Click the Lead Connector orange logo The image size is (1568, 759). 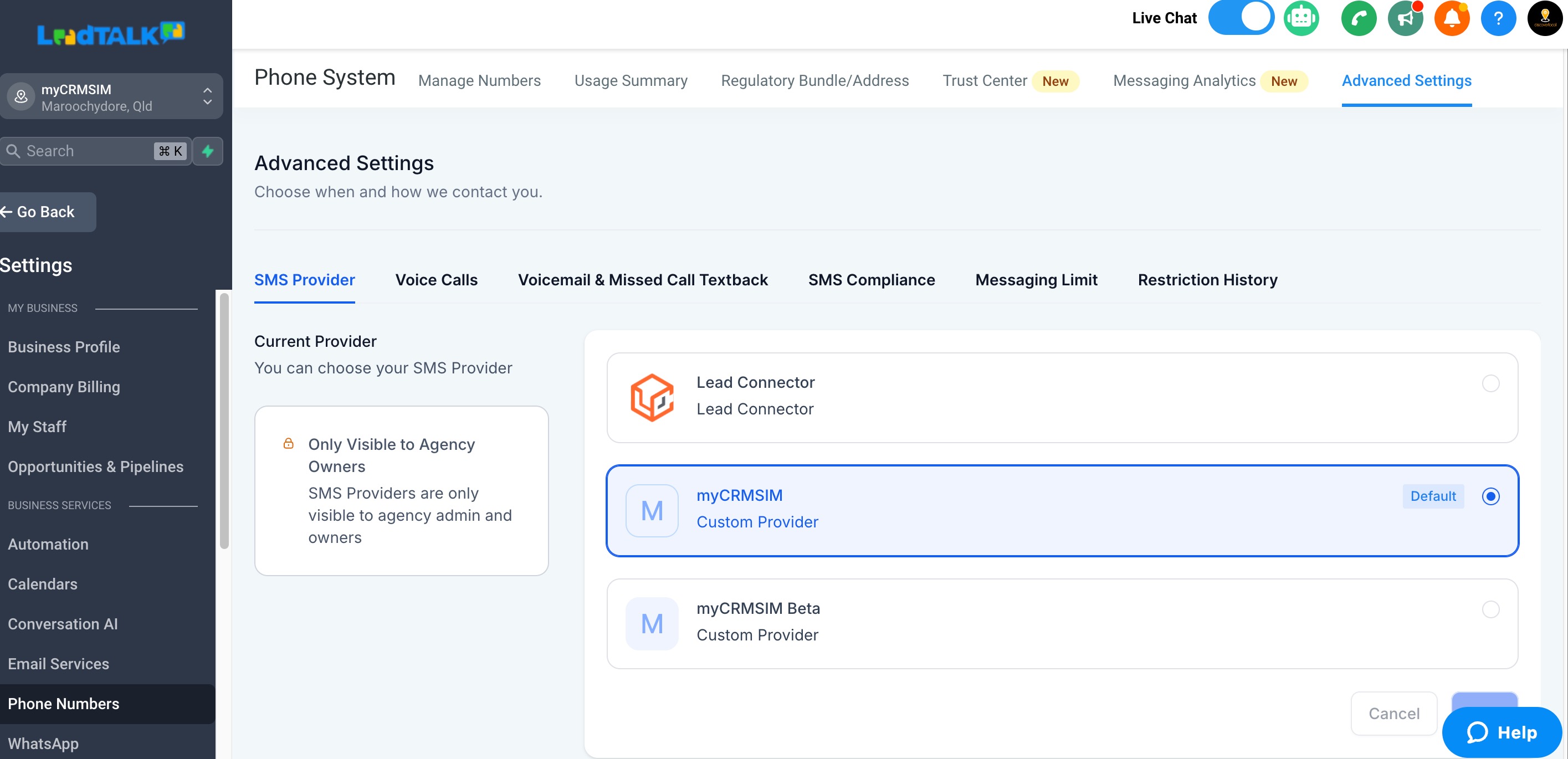652,397
